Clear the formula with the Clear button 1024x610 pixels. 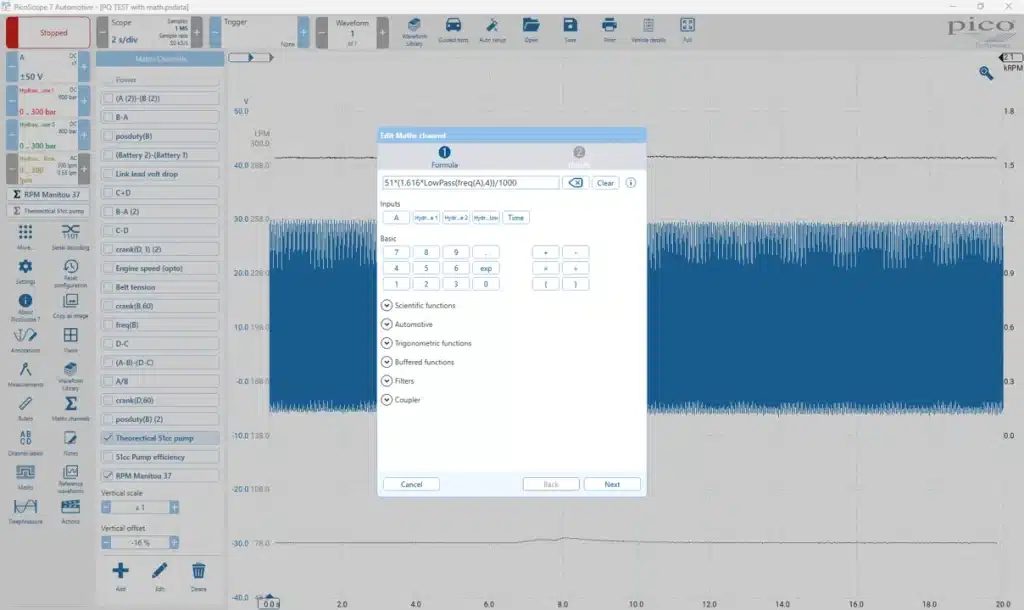[x=605, y=183]
